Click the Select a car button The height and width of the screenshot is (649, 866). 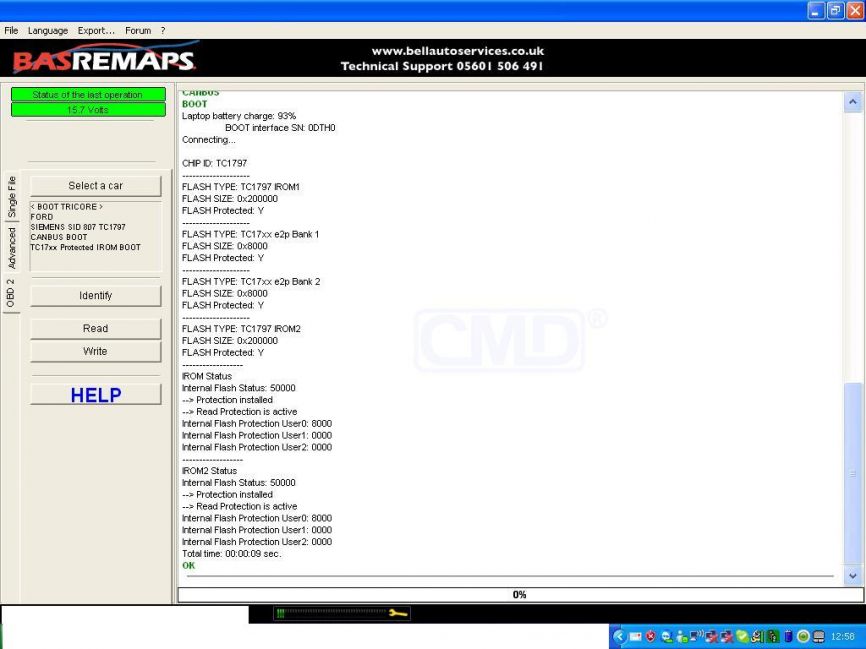point(96,186)
